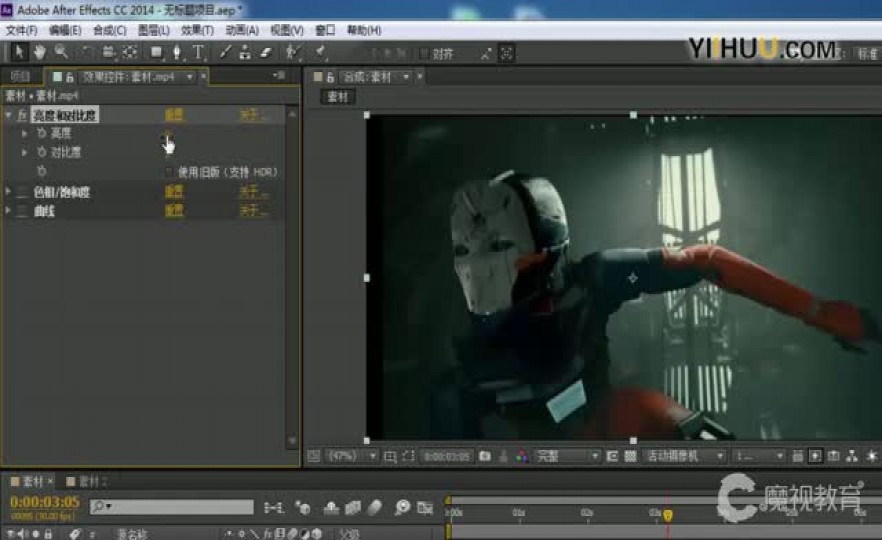Toggle the Brainstorm icon in timeline

[x=402, y=508]
